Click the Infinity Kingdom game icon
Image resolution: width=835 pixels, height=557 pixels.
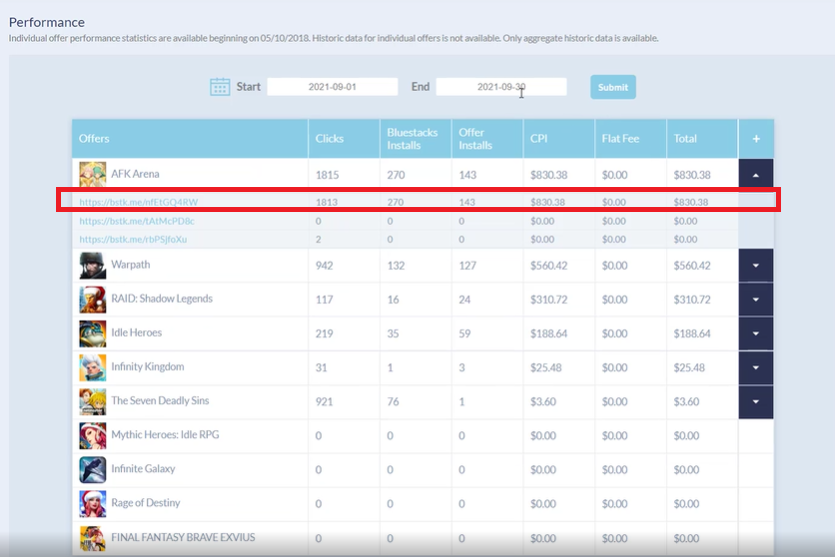pos(93,367)
